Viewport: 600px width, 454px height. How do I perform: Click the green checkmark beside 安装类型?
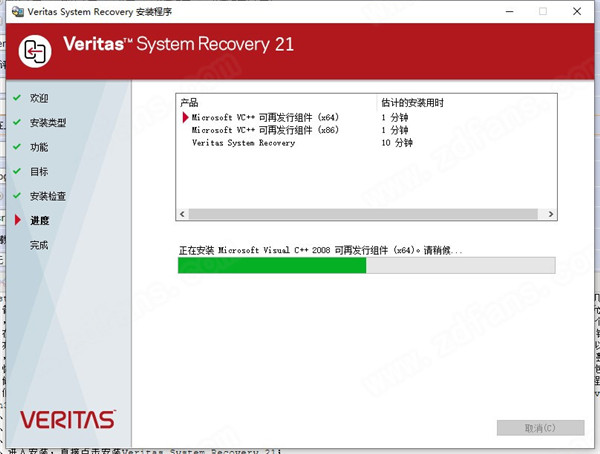tap(17, 122)
